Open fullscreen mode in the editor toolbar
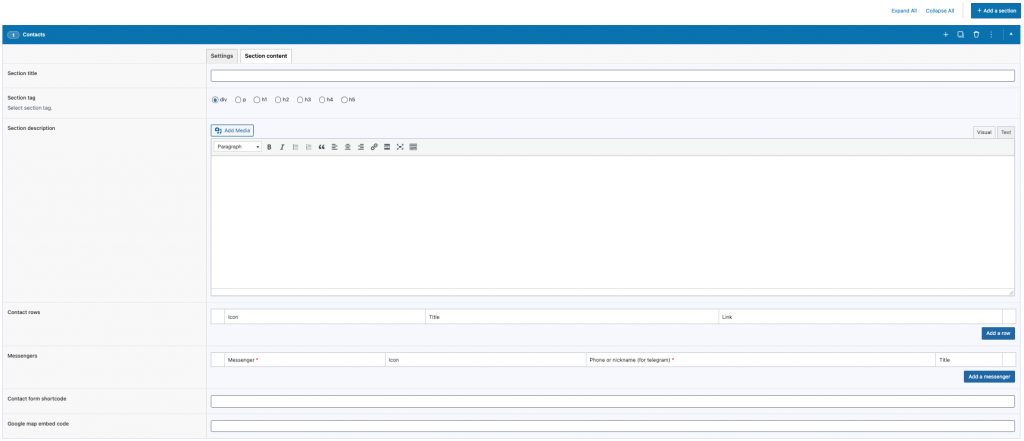 pos(400,147)
